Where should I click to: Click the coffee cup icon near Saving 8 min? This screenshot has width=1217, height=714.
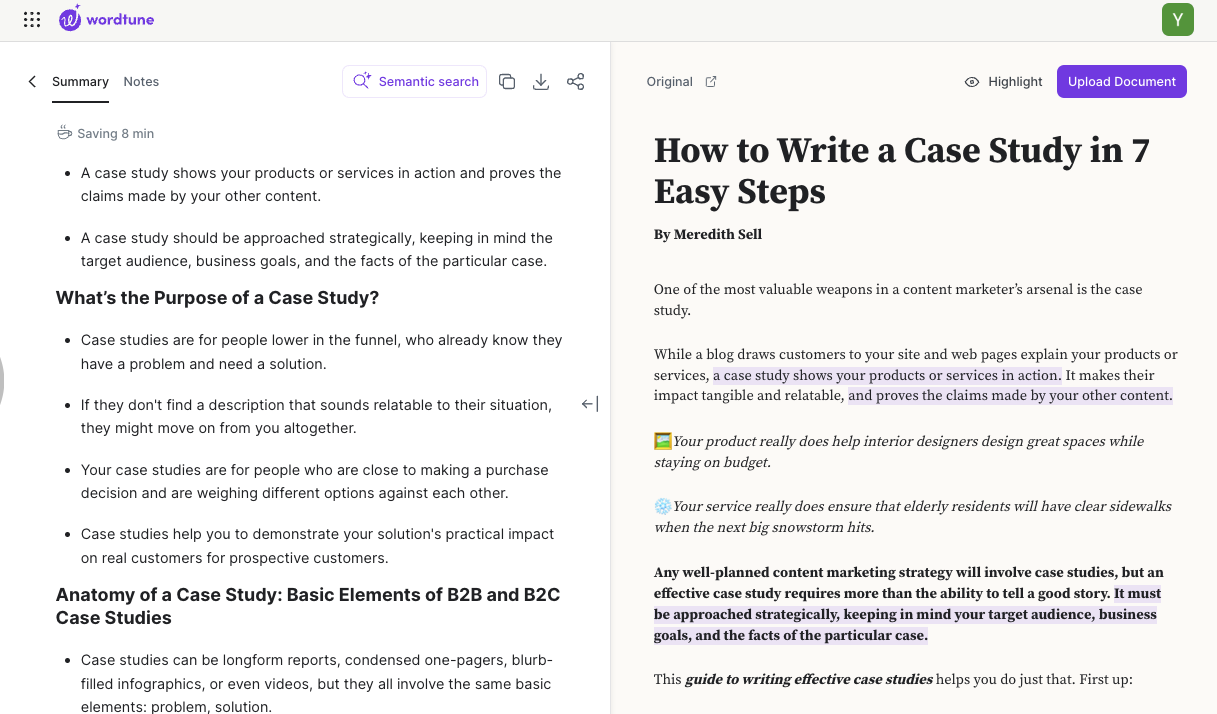[64, 132]
